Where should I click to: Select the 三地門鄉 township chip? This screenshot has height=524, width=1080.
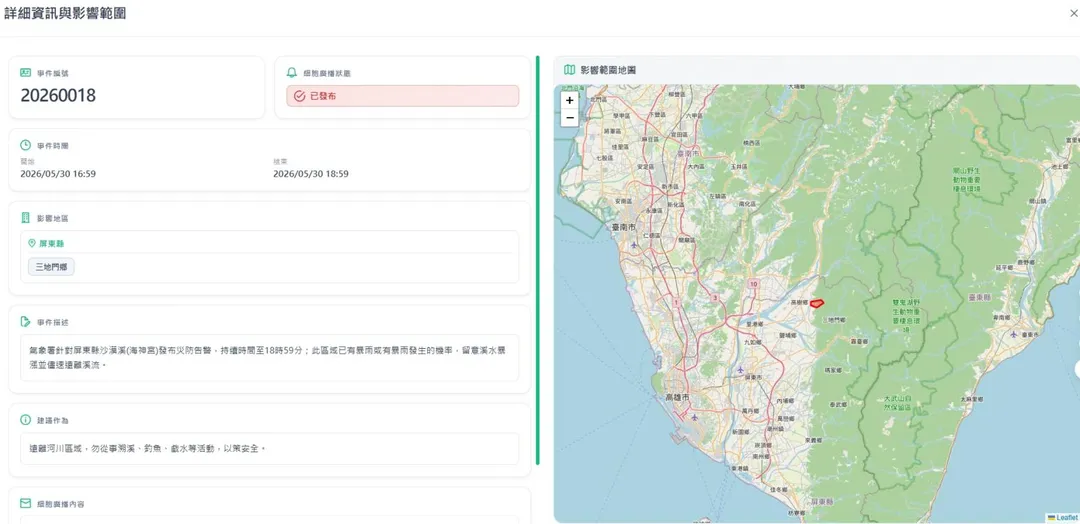[x=51, y=267]
